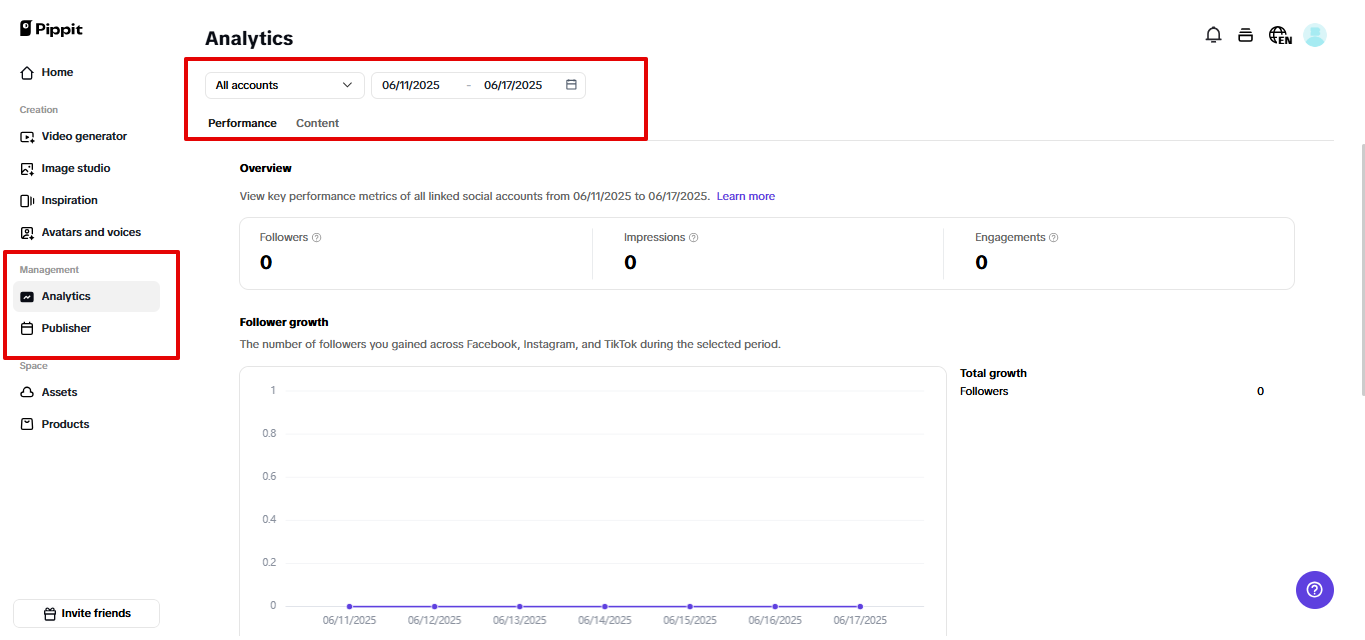Screen dimensions: 1365x640
Task: Open the Inspiration panel
Action: (68, 200)
